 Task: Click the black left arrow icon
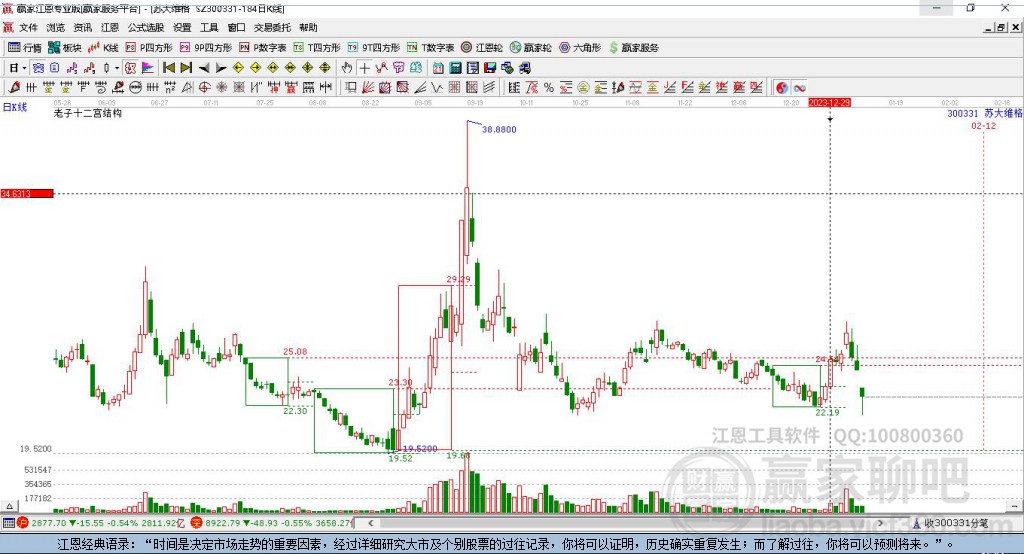(x=204, y=67)
